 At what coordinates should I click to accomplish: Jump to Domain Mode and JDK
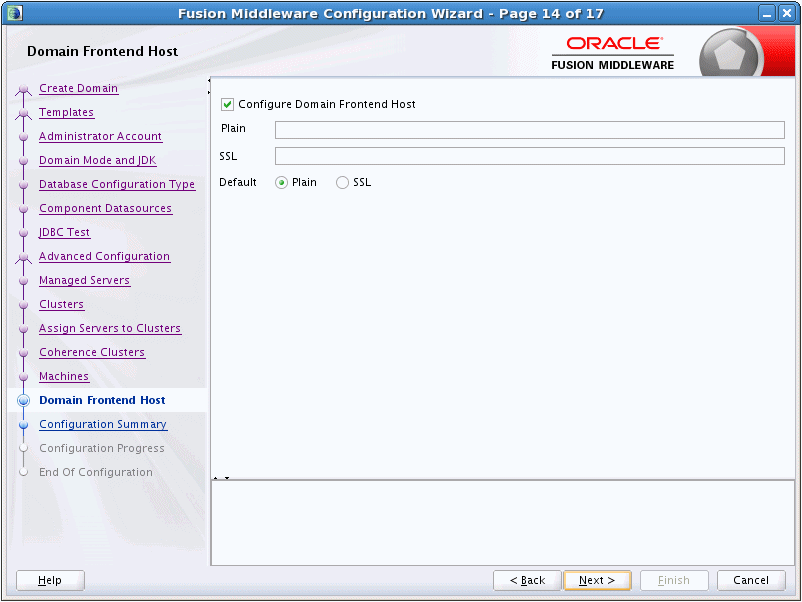[98, 160]
